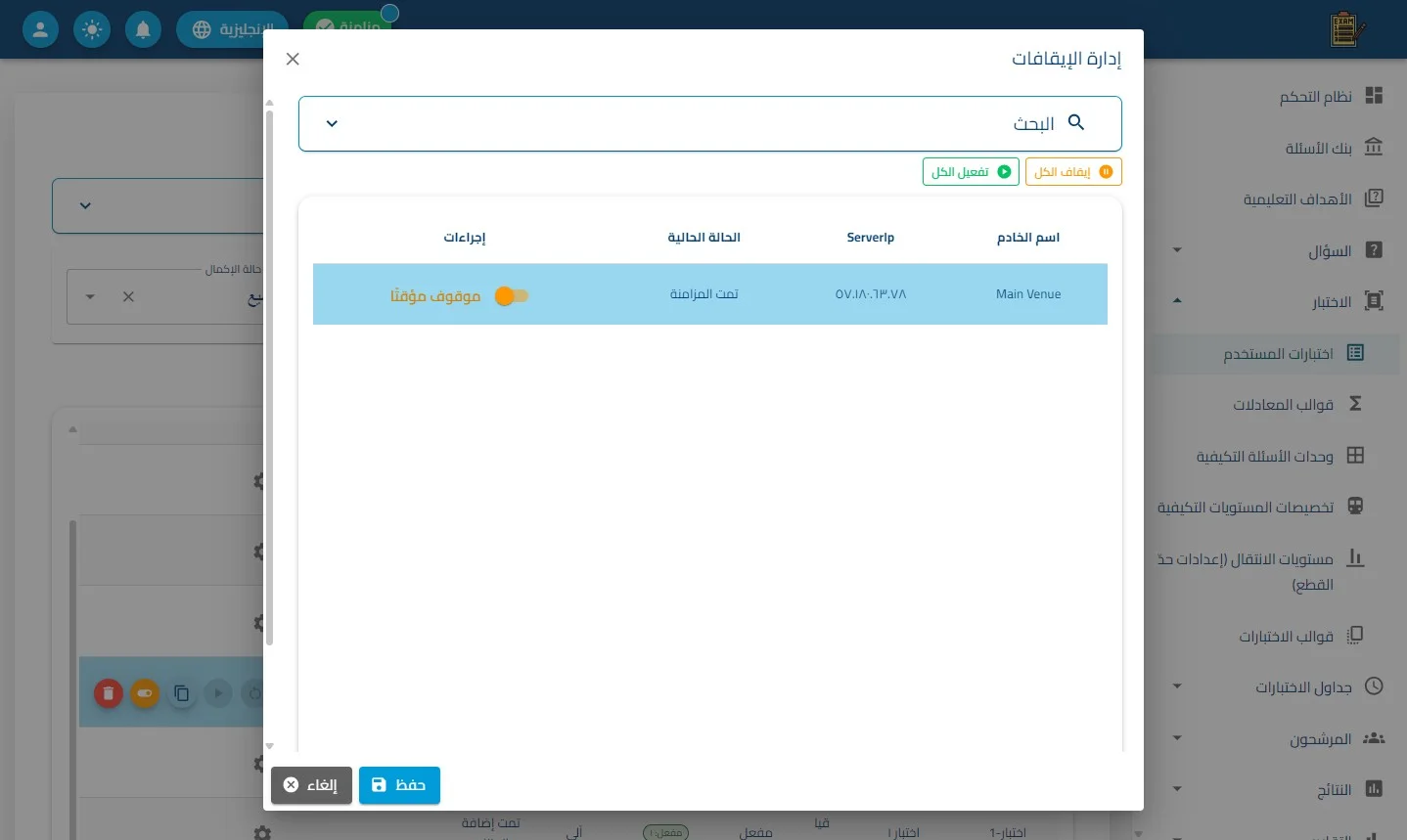
Task: Click the educational objectives book icon
Action: [1374, 198]
